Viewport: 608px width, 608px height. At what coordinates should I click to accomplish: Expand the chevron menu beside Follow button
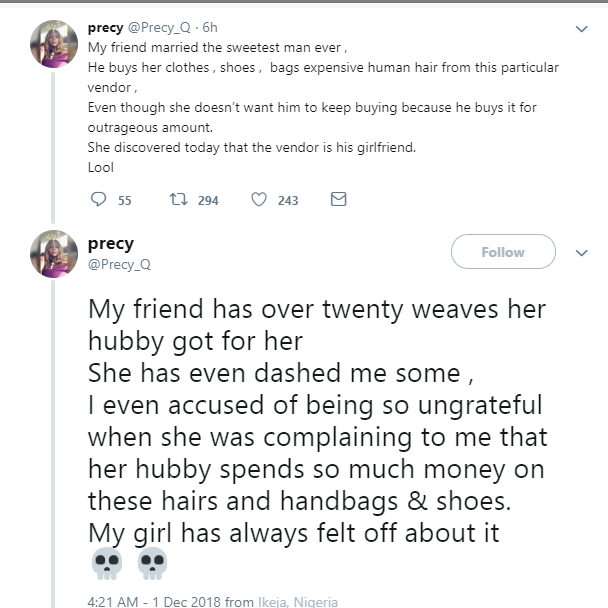[582, 253]
